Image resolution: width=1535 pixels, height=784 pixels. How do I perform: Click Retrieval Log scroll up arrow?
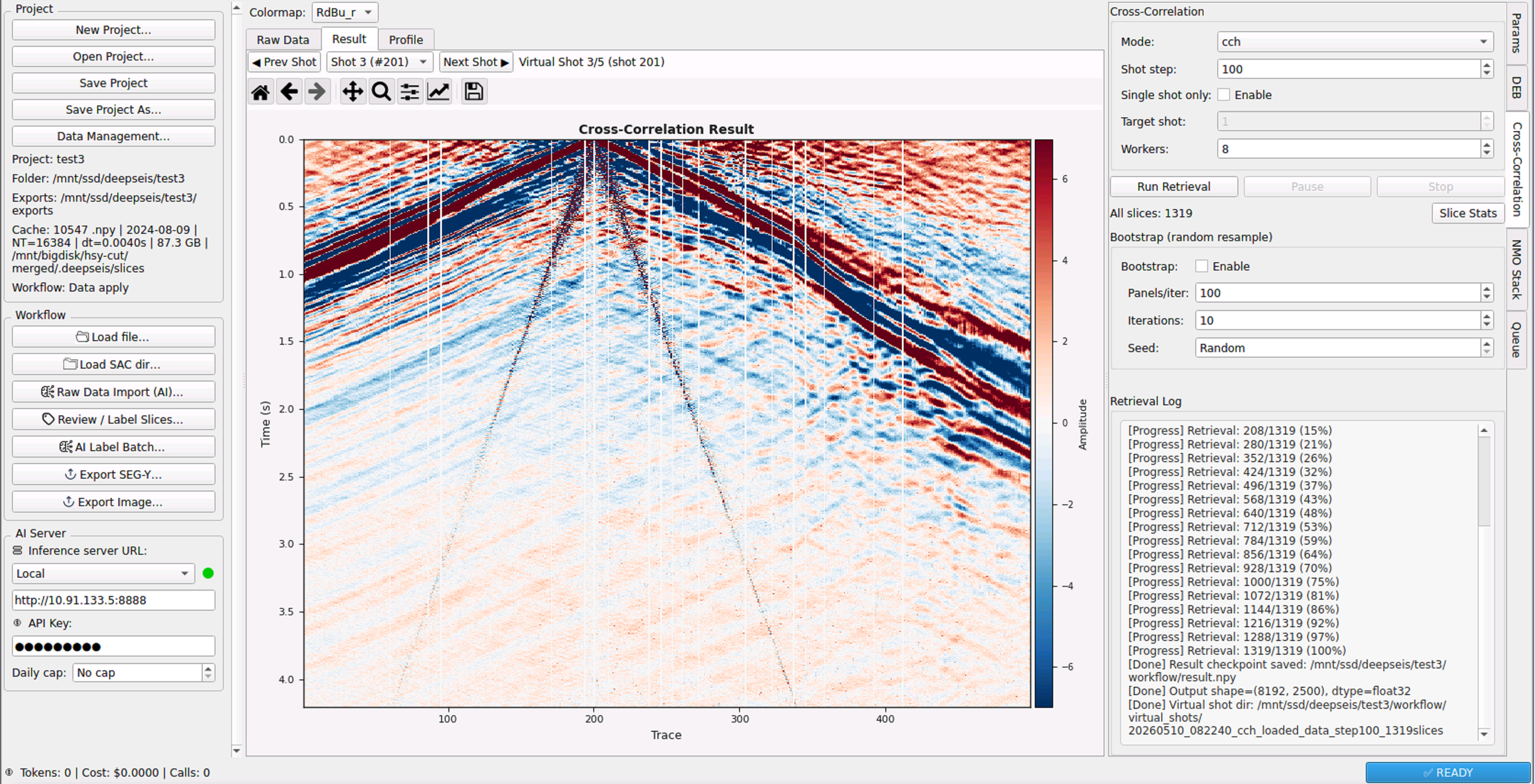[x=1485, y=430]
